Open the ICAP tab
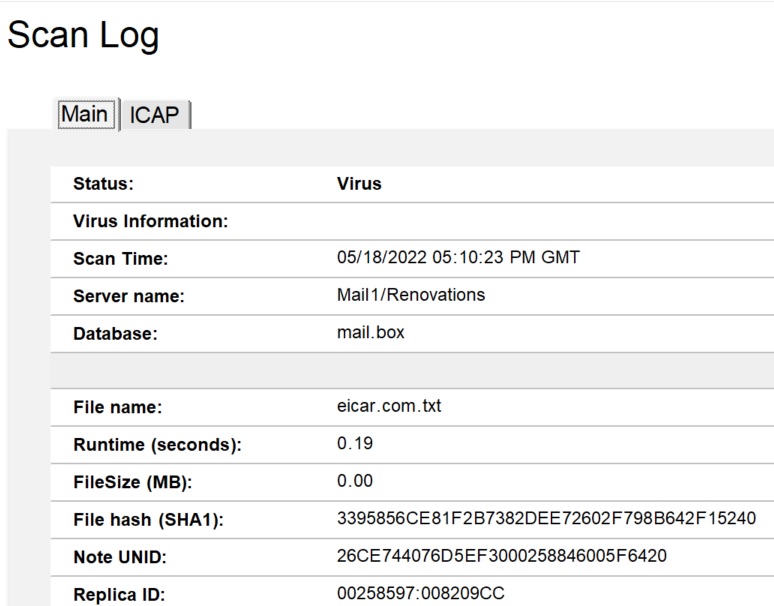 tap(155, 115)
